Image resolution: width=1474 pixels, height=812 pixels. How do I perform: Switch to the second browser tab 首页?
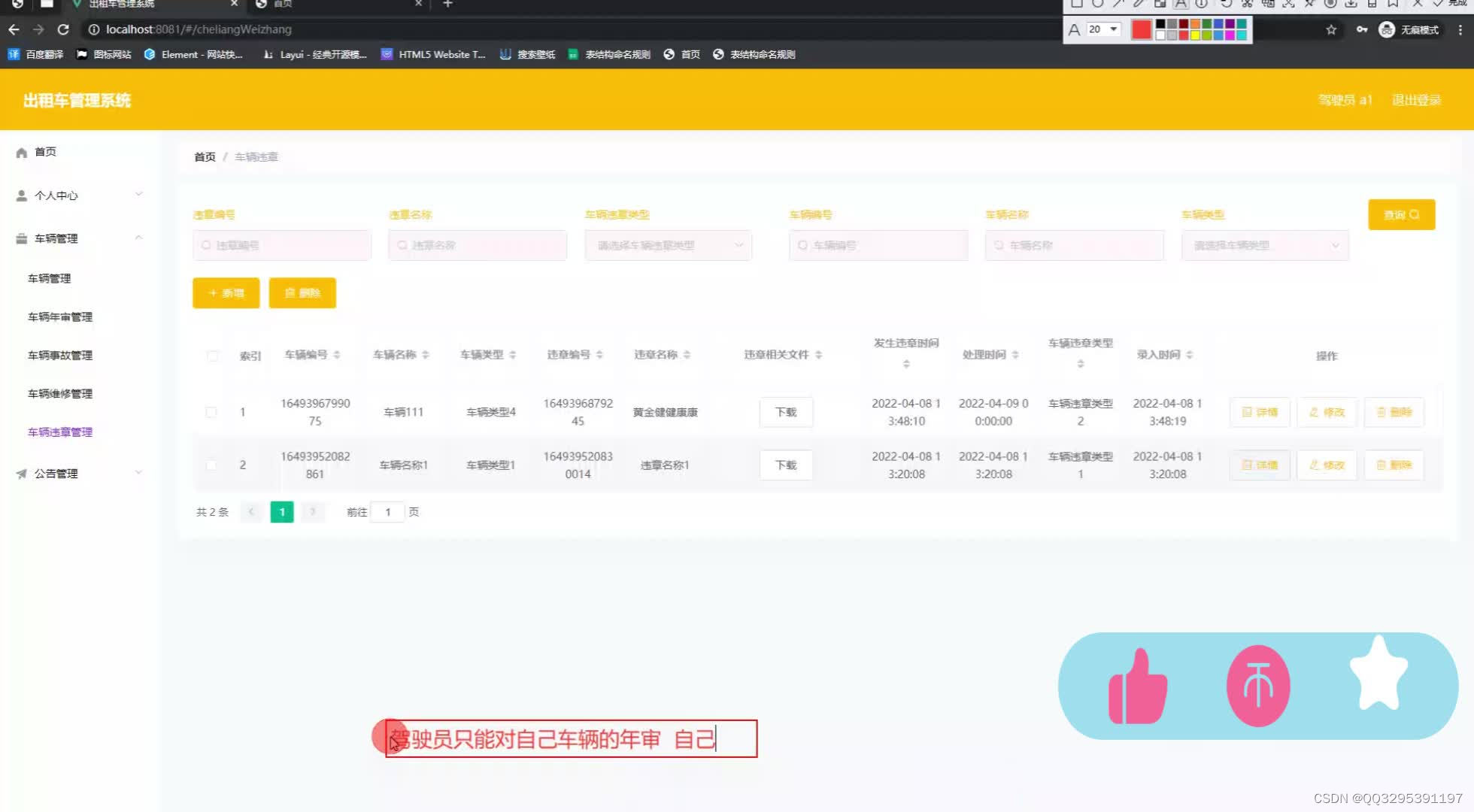click(338, 4)
